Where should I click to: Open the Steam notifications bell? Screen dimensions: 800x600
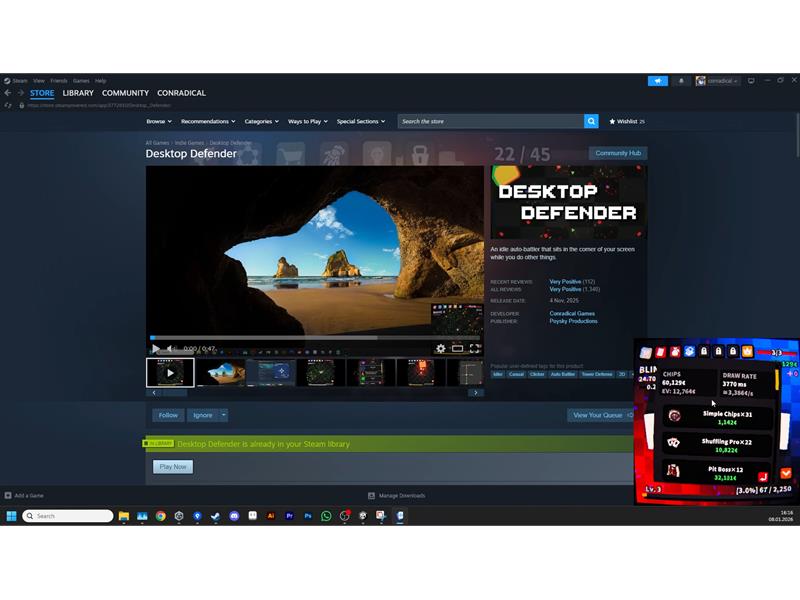click(681, 81)
